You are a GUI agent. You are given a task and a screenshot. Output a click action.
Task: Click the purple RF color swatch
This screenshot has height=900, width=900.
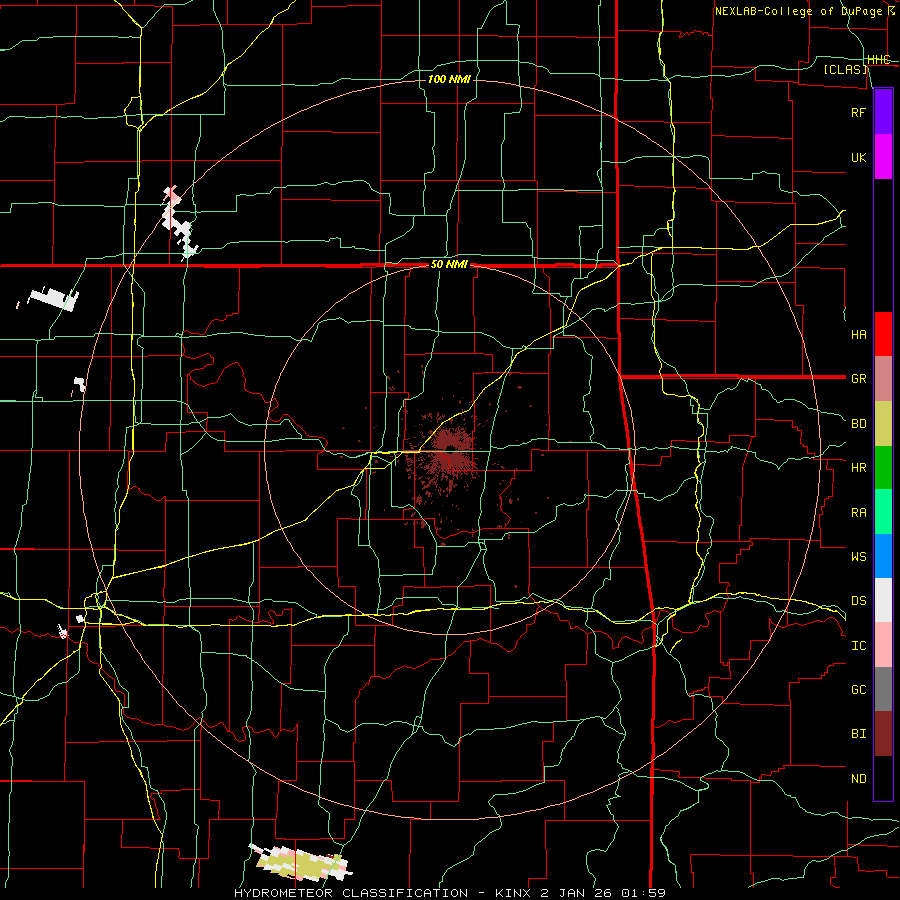[883, 112]
